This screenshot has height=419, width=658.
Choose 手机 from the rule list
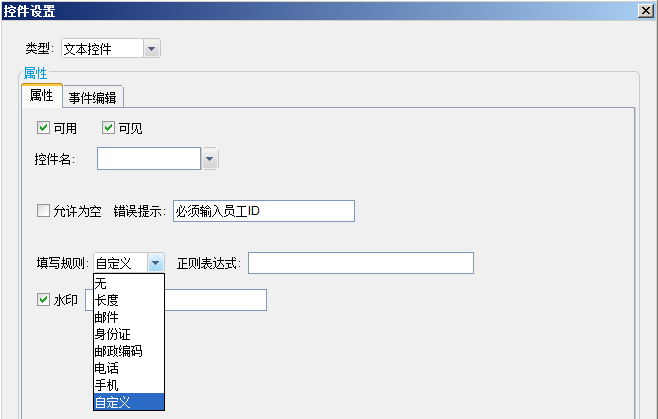coord(129,385)
